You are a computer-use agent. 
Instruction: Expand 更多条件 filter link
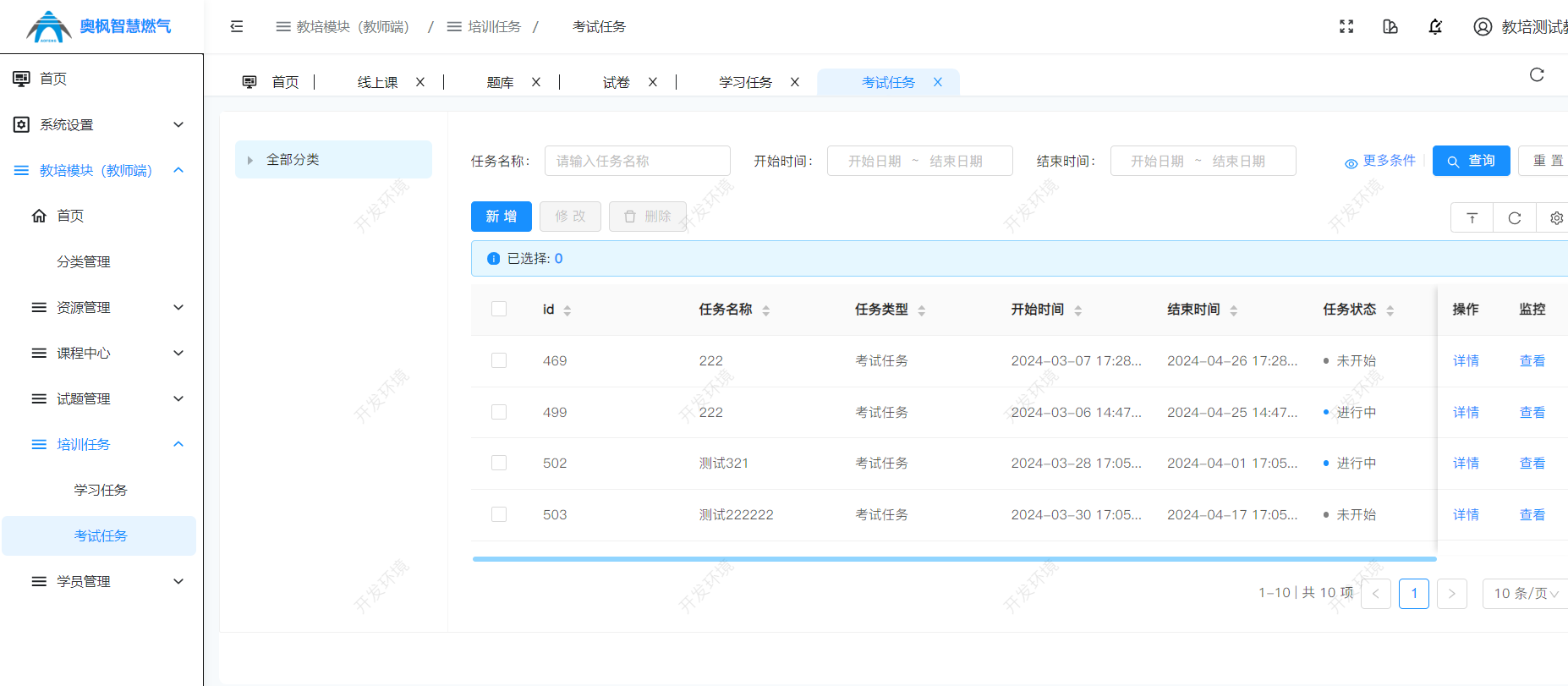[x=1380, y=161]
